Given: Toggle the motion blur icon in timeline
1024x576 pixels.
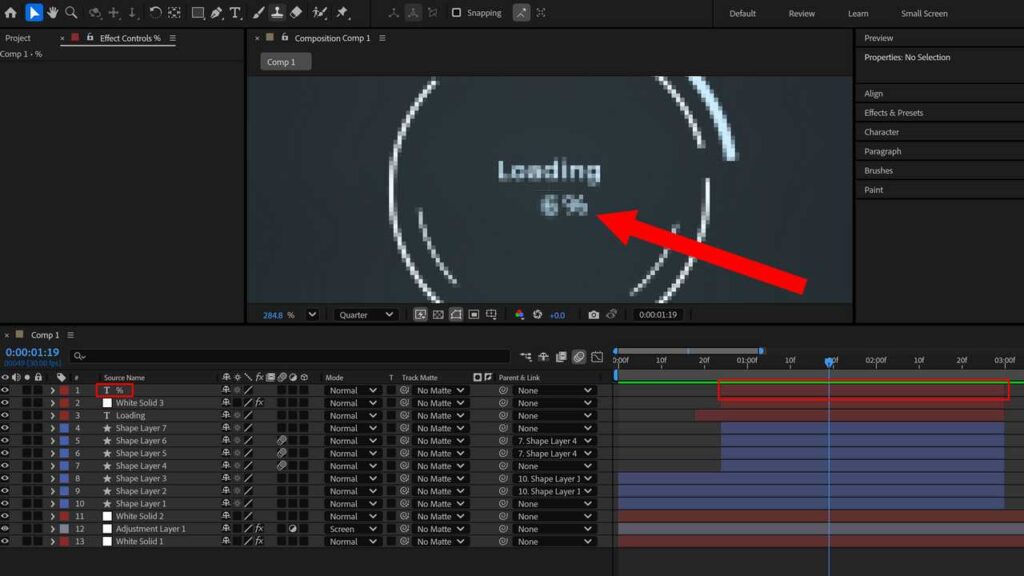Looking at the screenshot, I should (579, 357).
